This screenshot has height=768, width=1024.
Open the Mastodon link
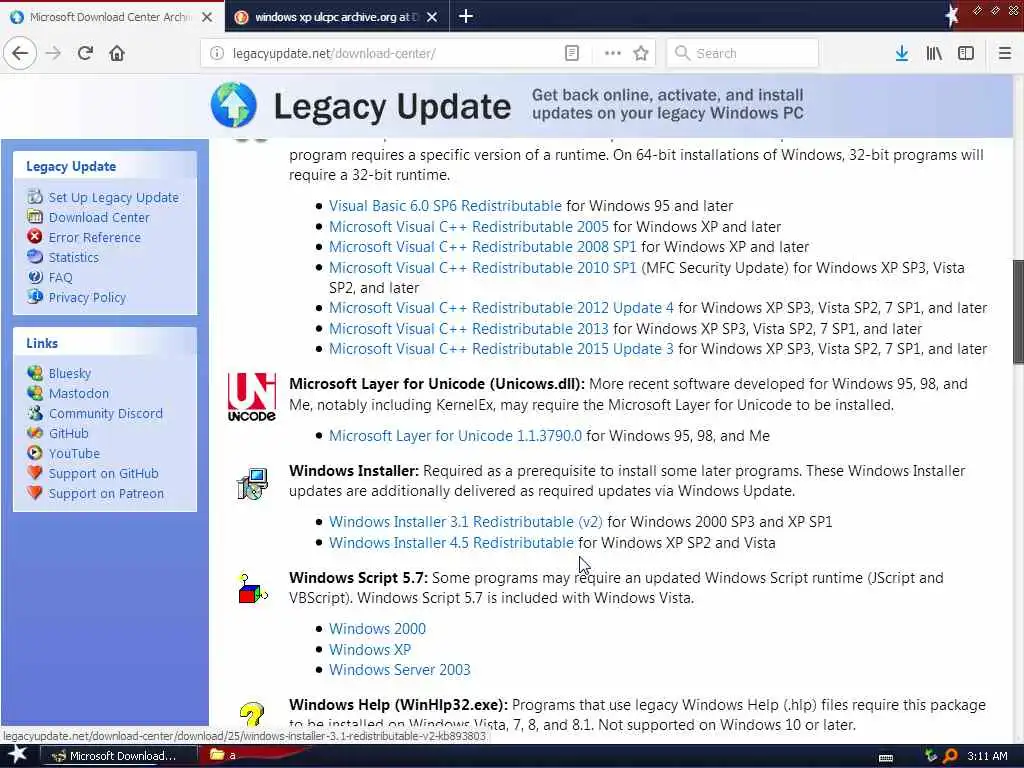coord(79,393)
